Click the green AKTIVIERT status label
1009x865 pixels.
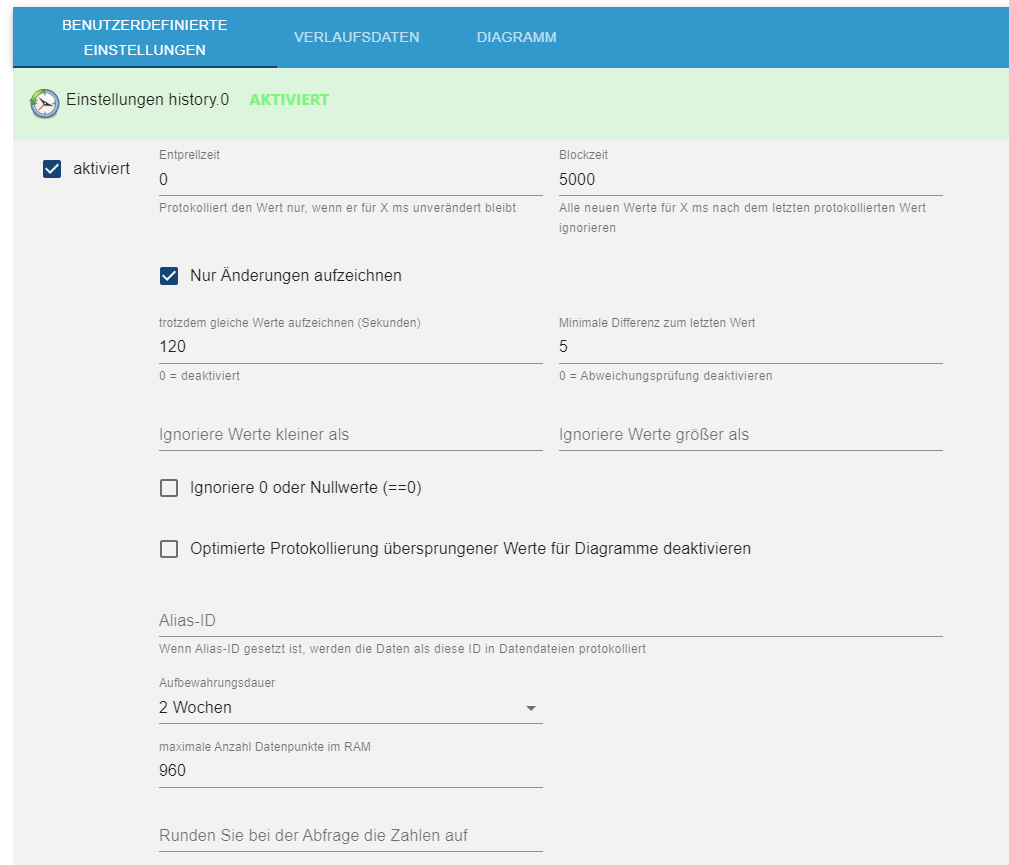[x=289, y=100]
